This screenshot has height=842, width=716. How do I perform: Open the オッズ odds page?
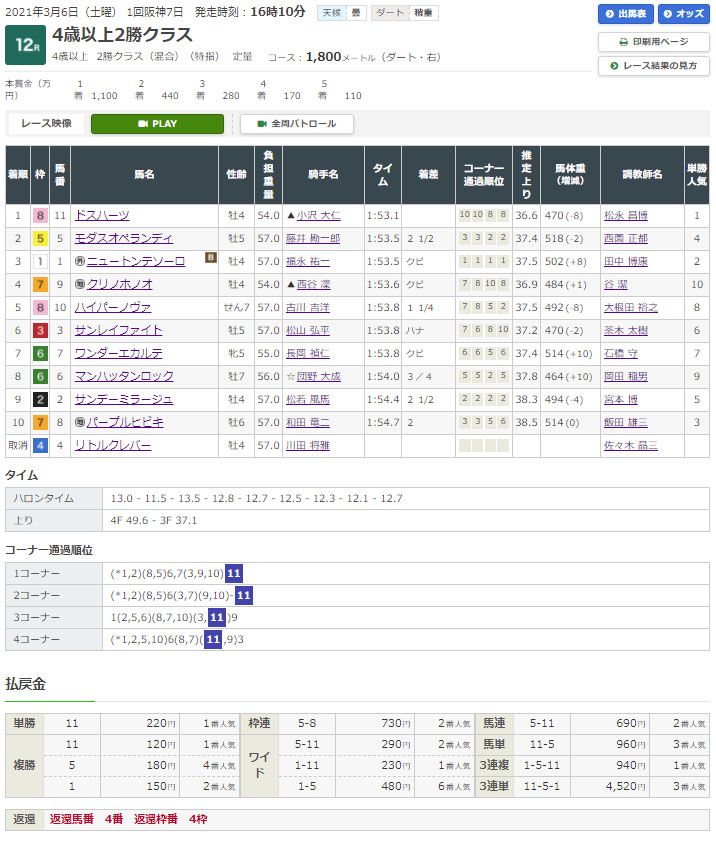click(x=683, y=14)
